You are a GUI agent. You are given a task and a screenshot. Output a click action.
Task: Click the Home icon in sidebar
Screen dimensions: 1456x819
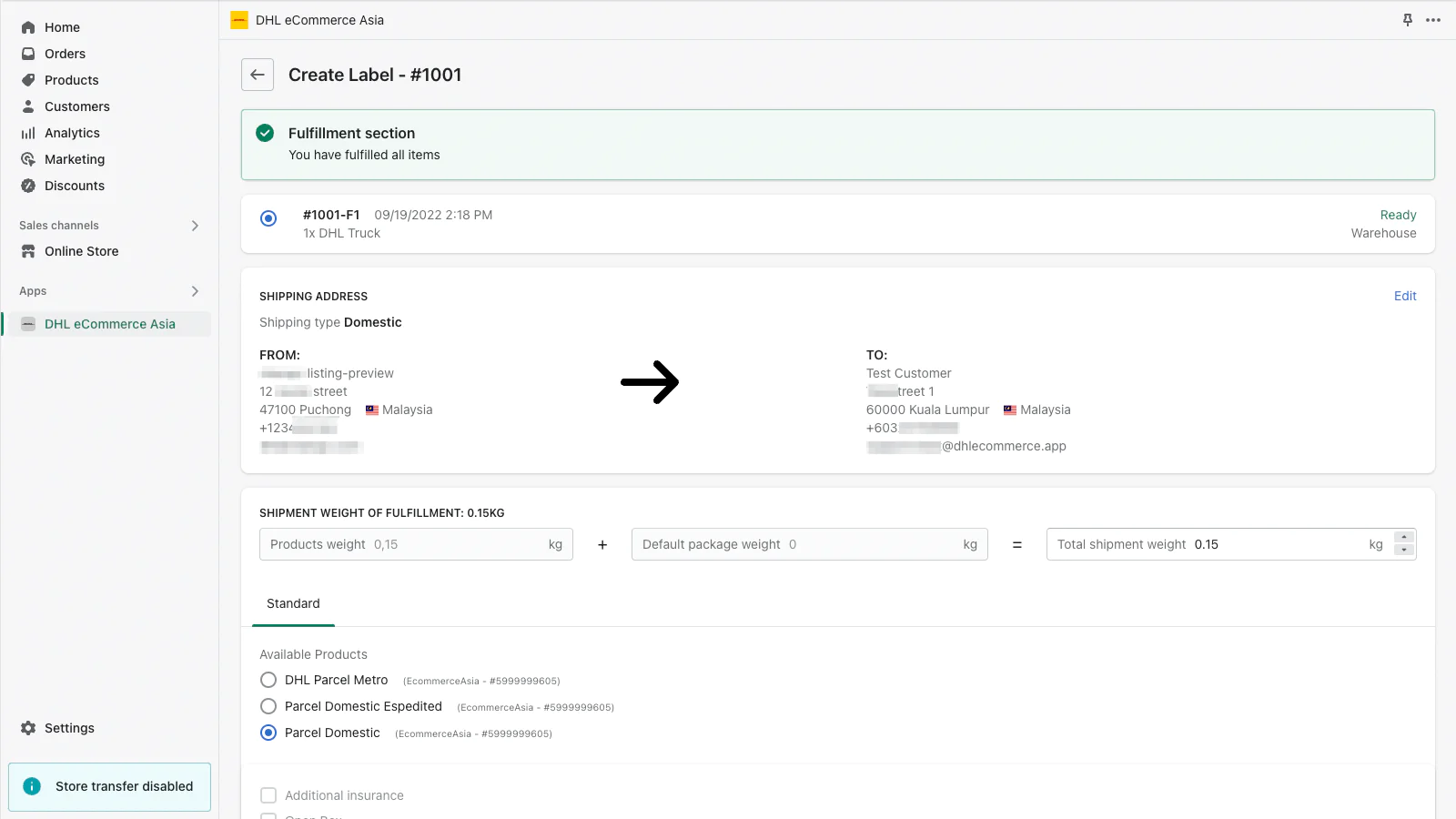click(x=28, y=27)
